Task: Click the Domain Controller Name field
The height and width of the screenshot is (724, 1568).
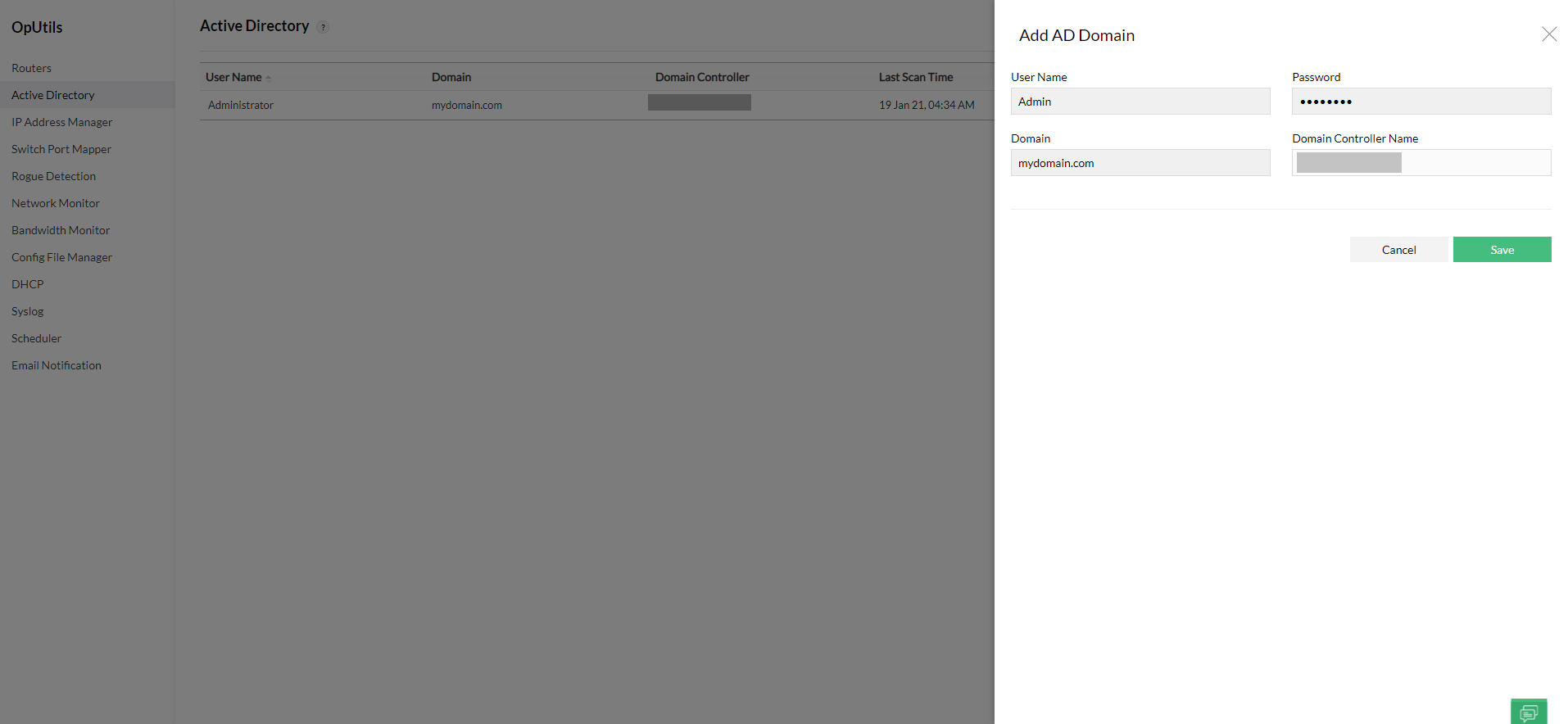Action: click(x=1421, y=163)
